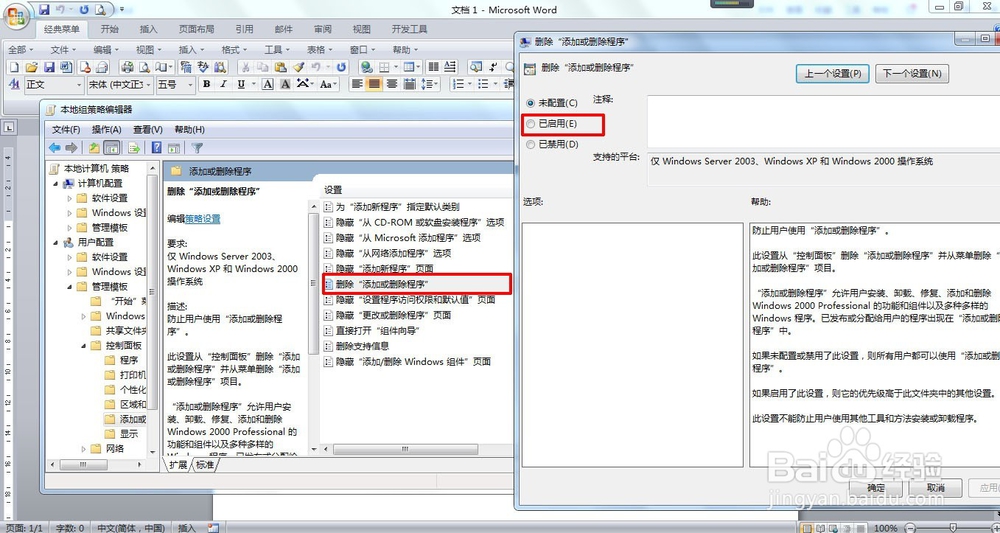This screenshot has height=533, width=1000.
Task: Switch to the 引用 ribbon tab
Action: click(244, 29)
